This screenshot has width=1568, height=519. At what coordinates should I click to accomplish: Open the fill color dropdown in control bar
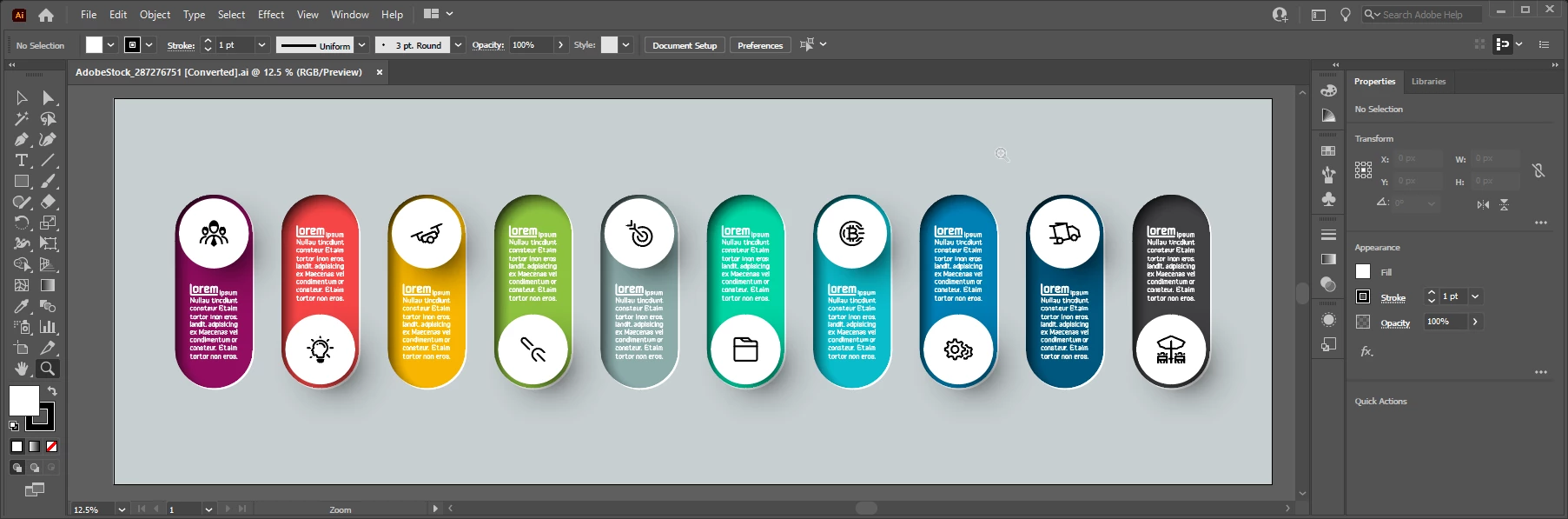coord(111,45)
